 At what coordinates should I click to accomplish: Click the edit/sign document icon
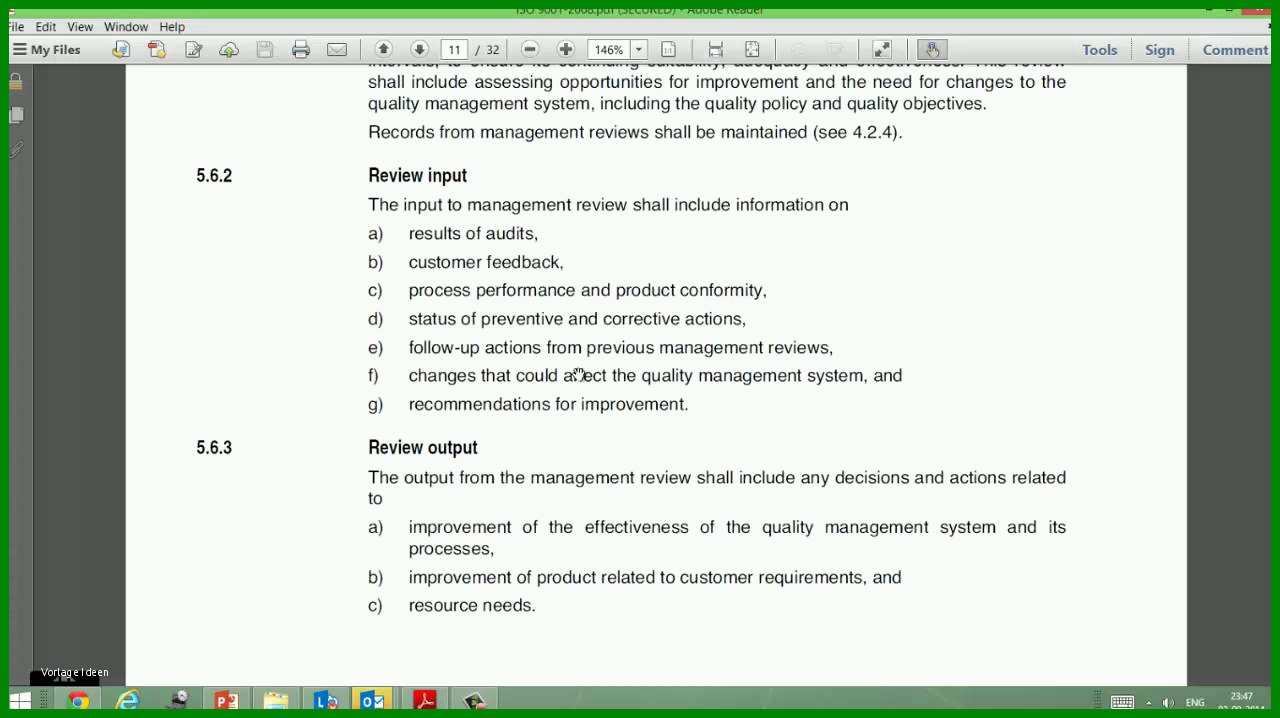click(x=193, y=49)
